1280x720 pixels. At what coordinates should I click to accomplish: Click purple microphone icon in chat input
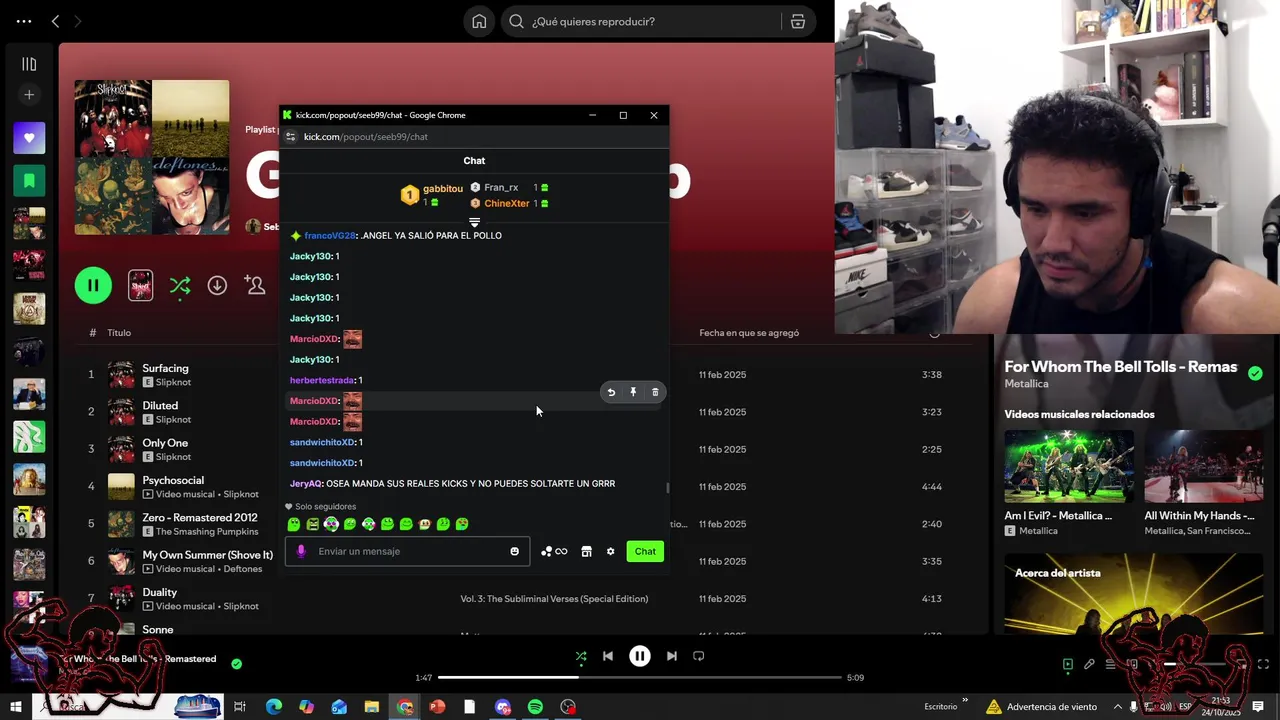tap(301, 551)
